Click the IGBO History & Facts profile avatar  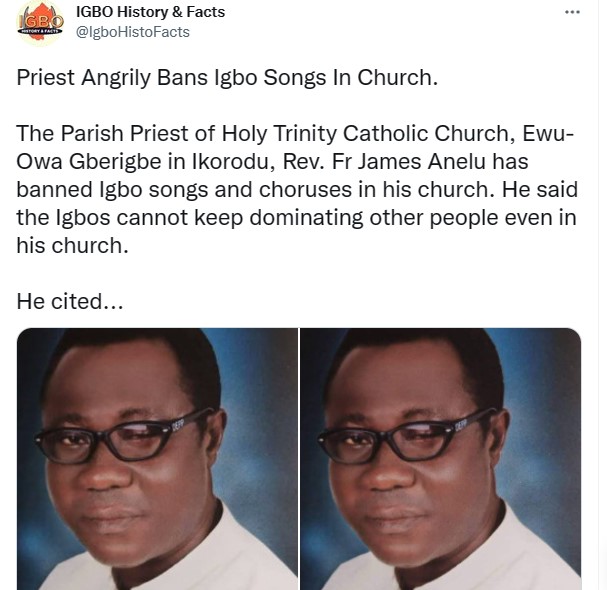coord(41,23)
